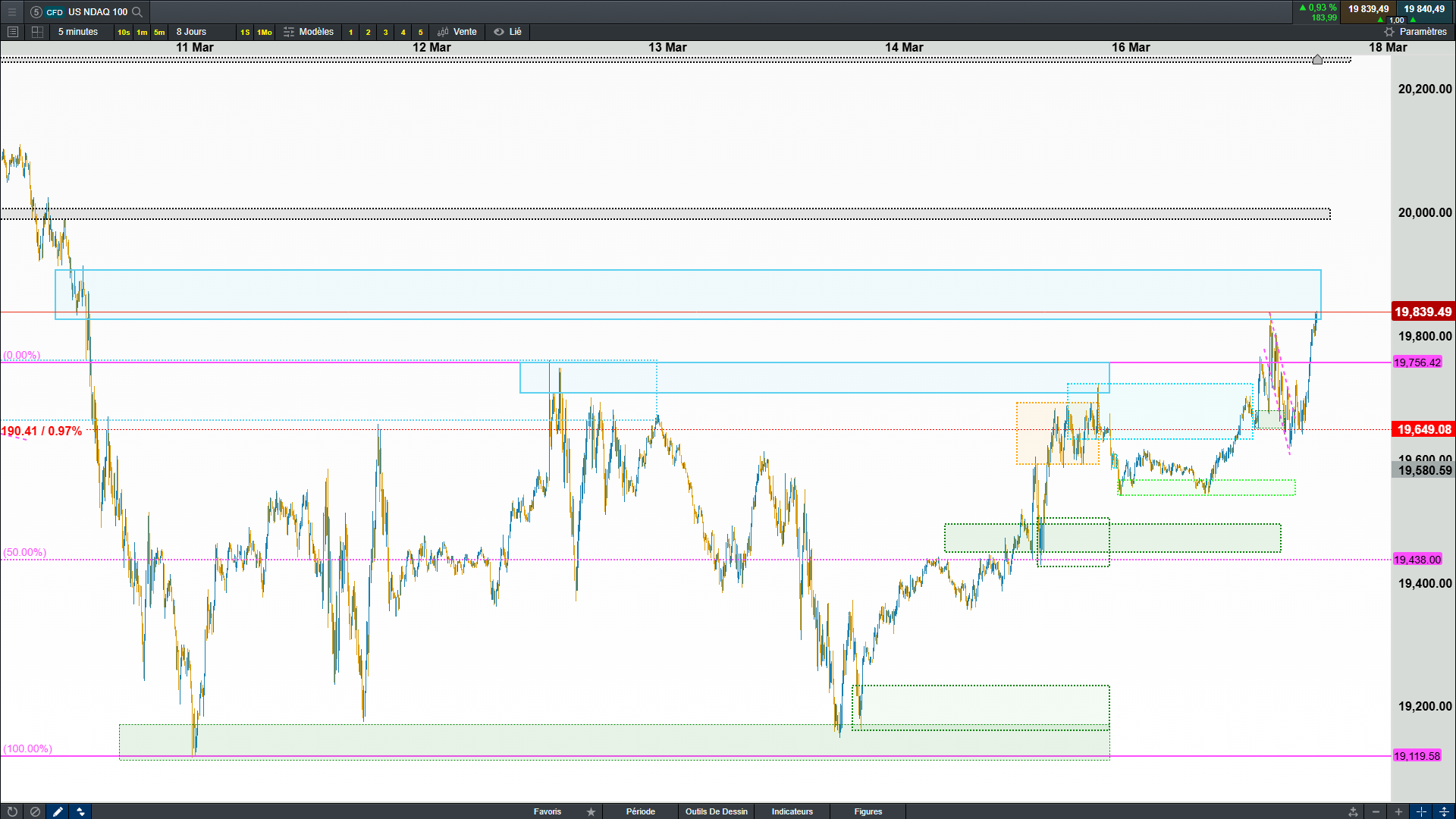This screenshot has height=819, width=1456.
Task: Open the hamburger menu icon
Action: pyautogui.click(x=11, y=11)
